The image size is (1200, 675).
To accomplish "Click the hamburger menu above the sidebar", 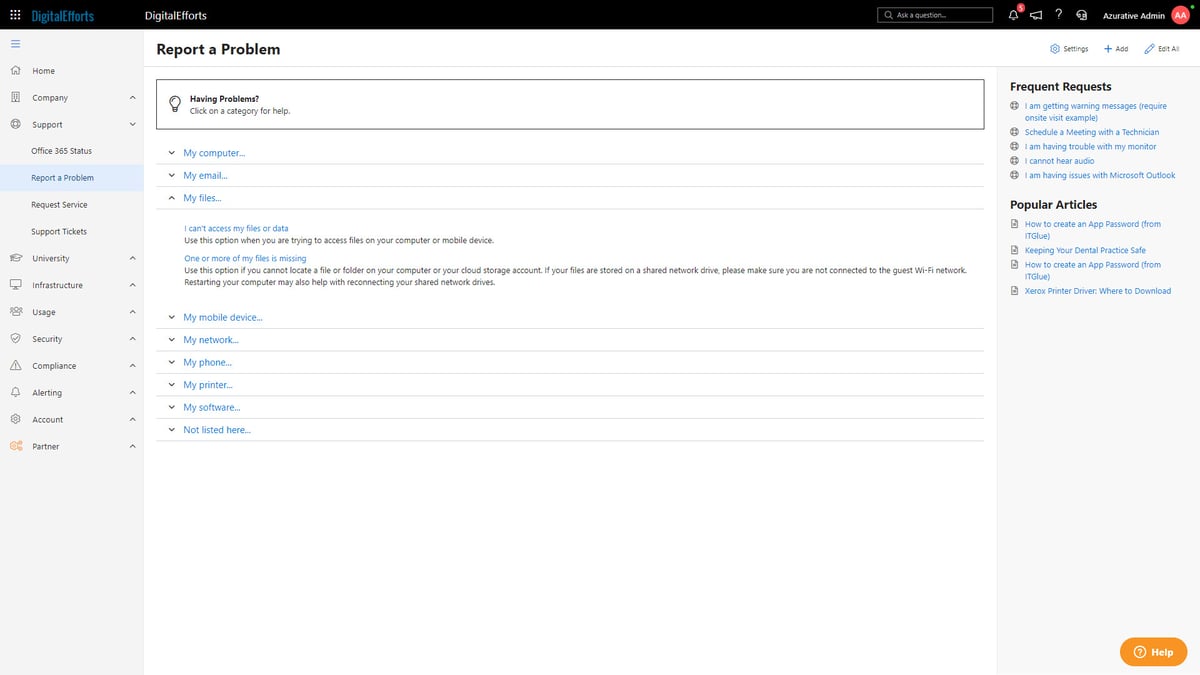I will click(x=15, y=44).
